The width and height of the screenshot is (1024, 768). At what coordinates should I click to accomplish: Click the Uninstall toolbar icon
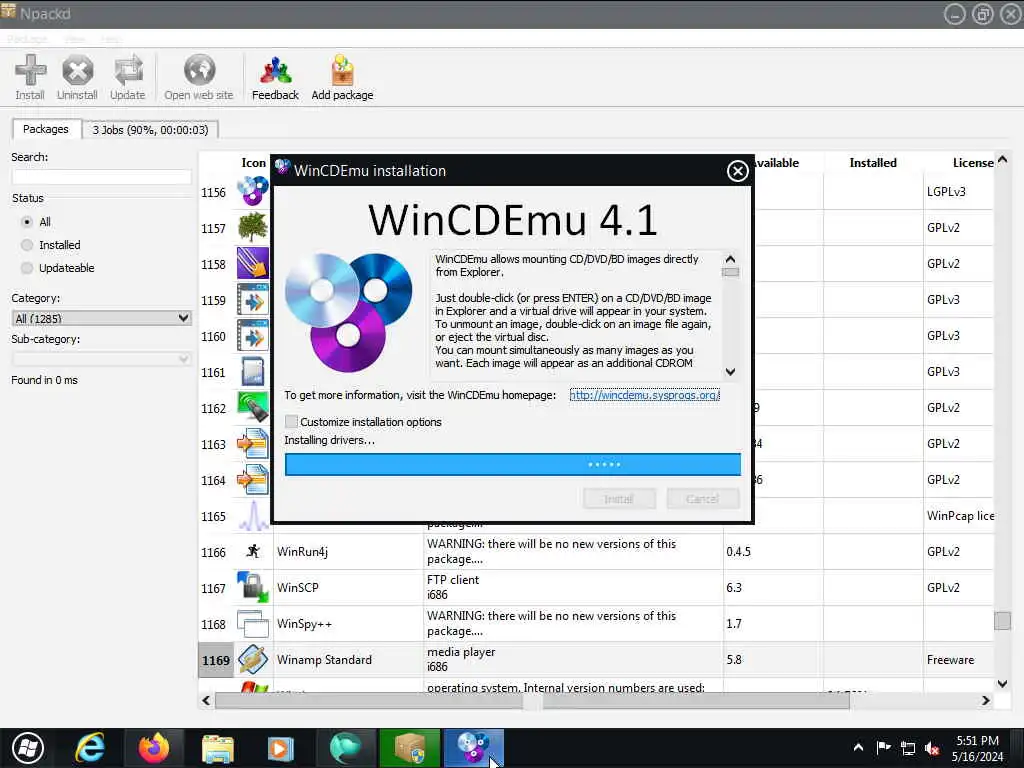[77, 70]
